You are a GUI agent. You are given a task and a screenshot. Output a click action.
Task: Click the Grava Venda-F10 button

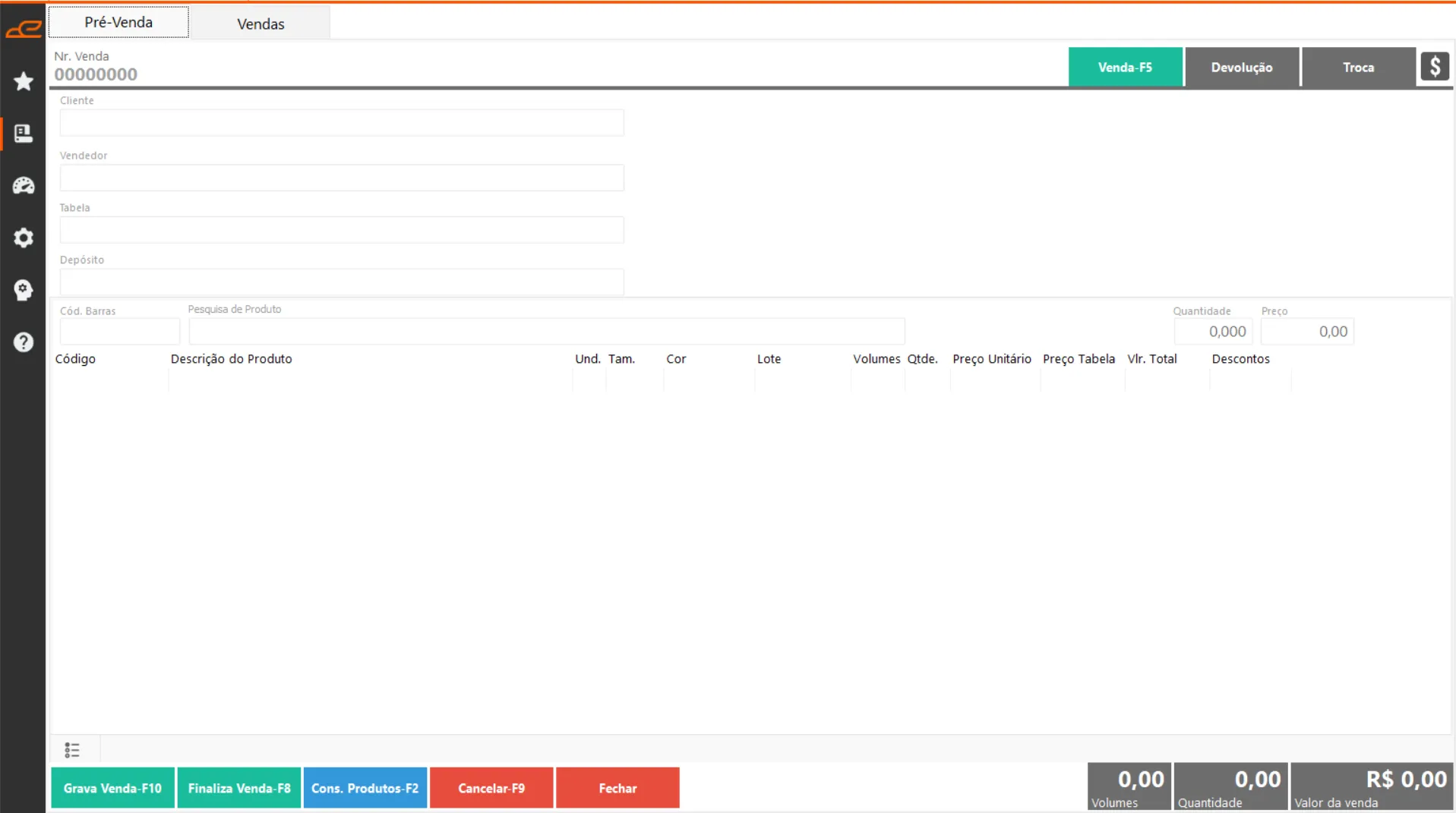tap(112, 788)
